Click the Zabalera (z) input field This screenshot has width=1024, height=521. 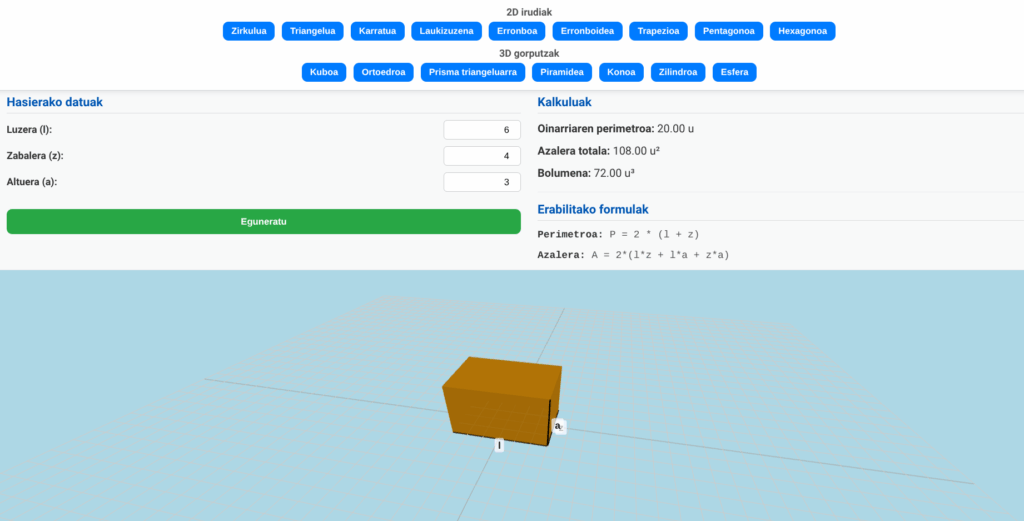tap(482, 156)
